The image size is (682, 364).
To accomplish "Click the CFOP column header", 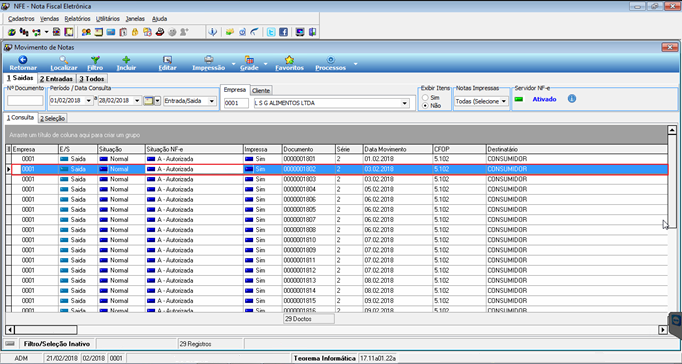I will [x=459, y=149].
